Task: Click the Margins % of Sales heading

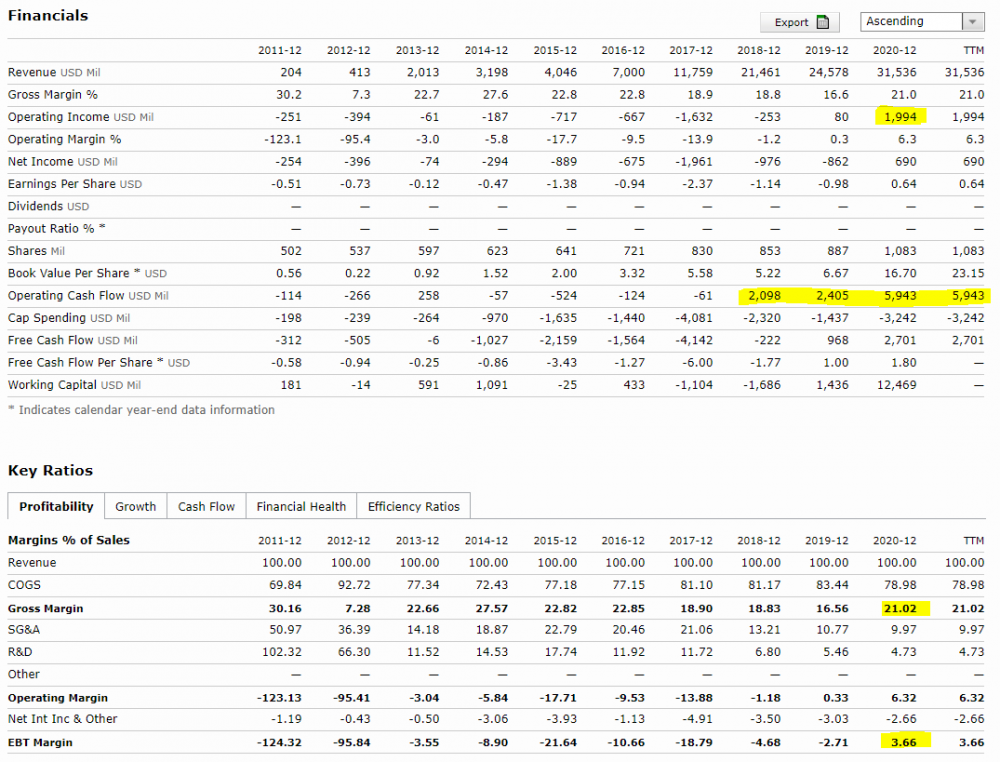Action: coord(69,541)
